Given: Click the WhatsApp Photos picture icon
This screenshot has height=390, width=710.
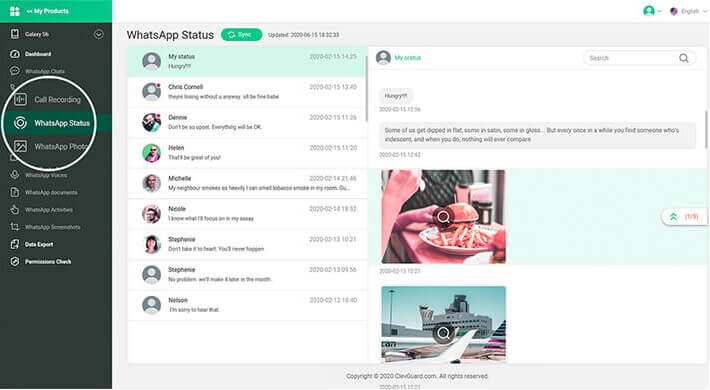Looking at the screenshot, I should point(20,146).
